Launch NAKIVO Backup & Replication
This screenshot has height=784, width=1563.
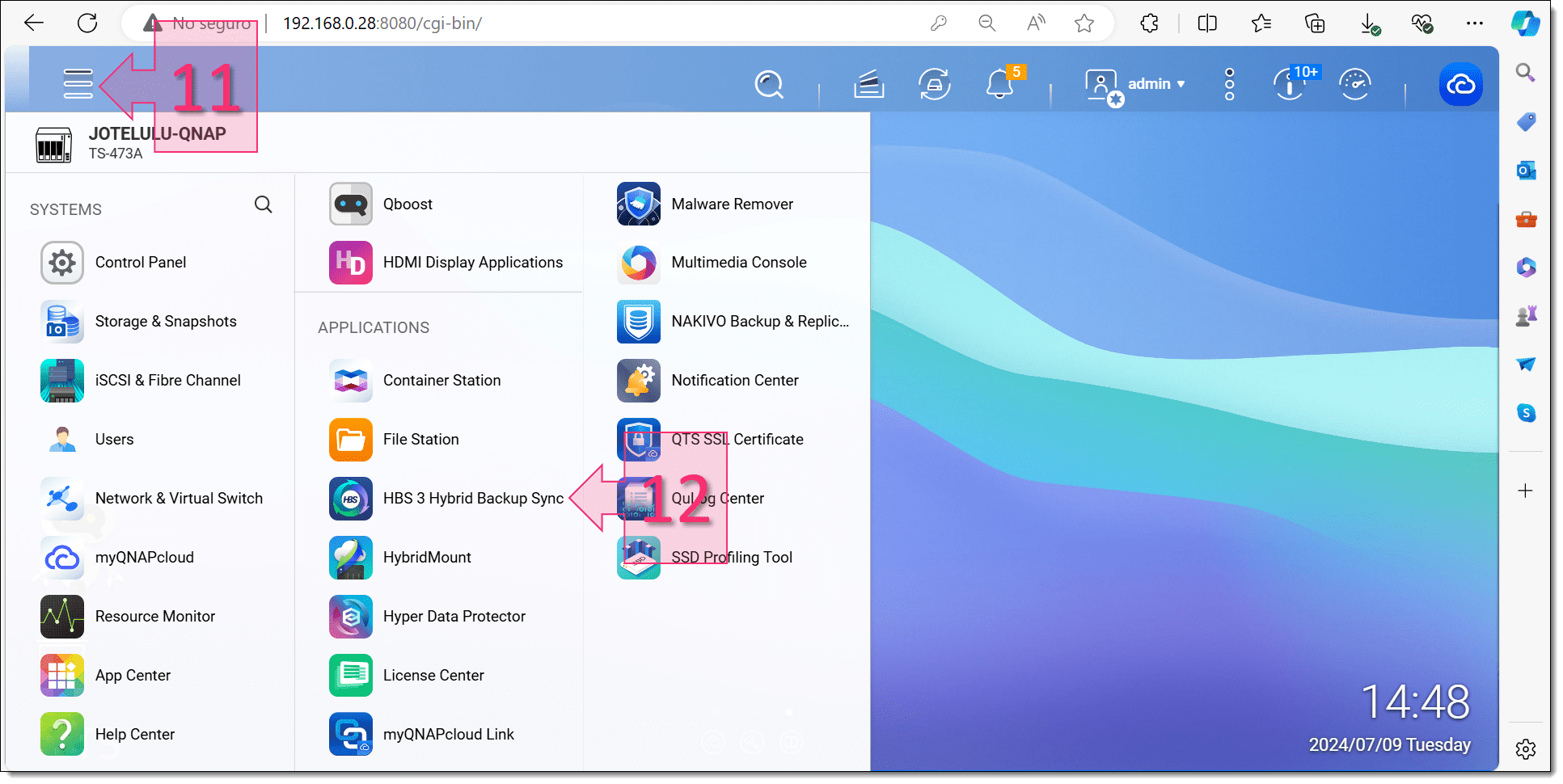point(733,322)
